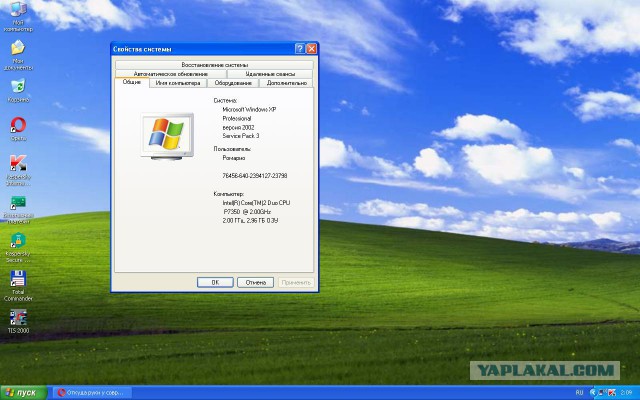Screen dimensions: 640x400
Task: Click the 2.00 ГГц, 2.96 ГБ ОЗУ line
Action: [x=250, y=220]
